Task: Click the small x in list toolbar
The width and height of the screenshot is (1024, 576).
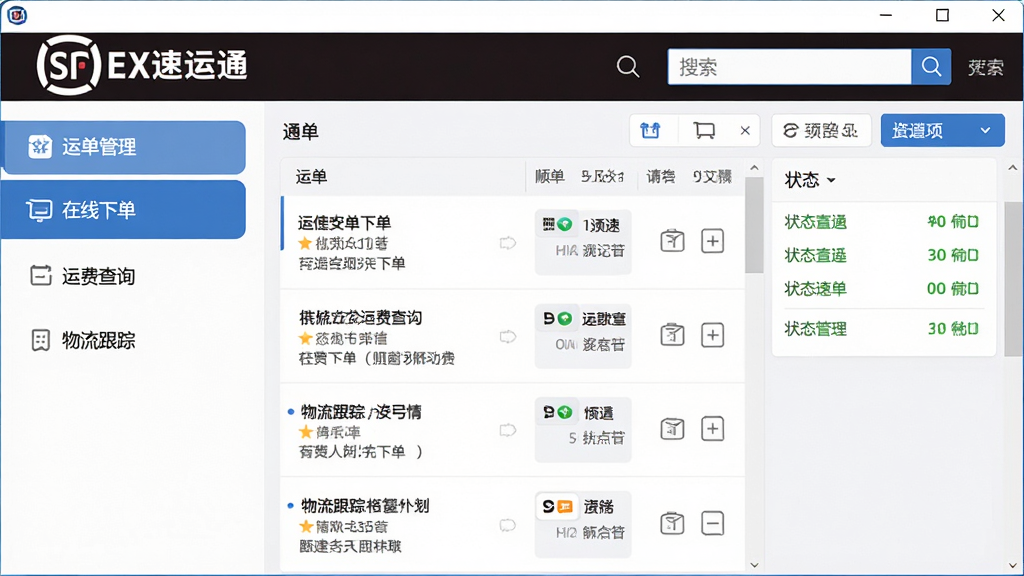Action: (x=745, y=131)
